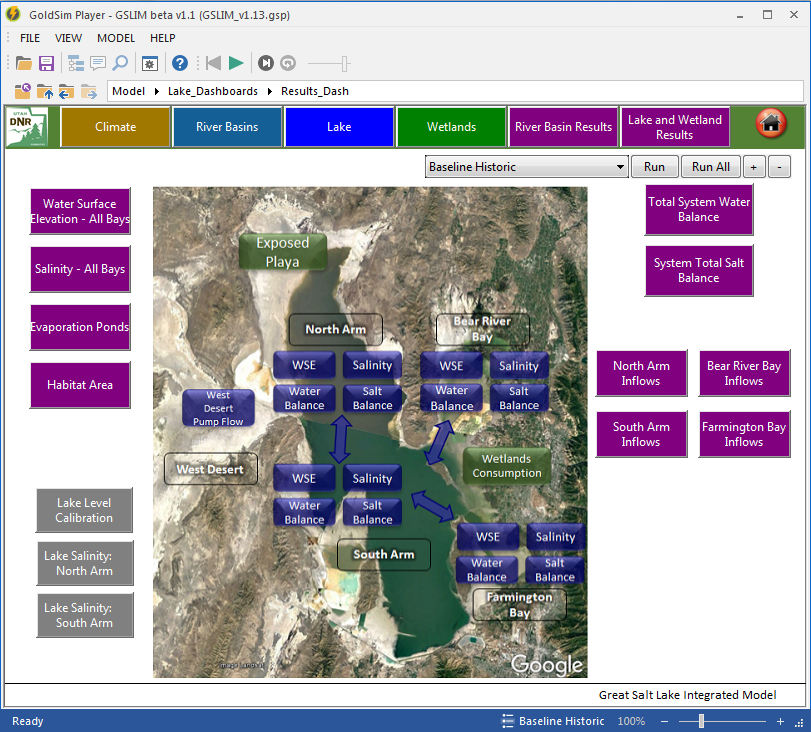
Task: Open North Arm Inflows
Action: [641, 373]
